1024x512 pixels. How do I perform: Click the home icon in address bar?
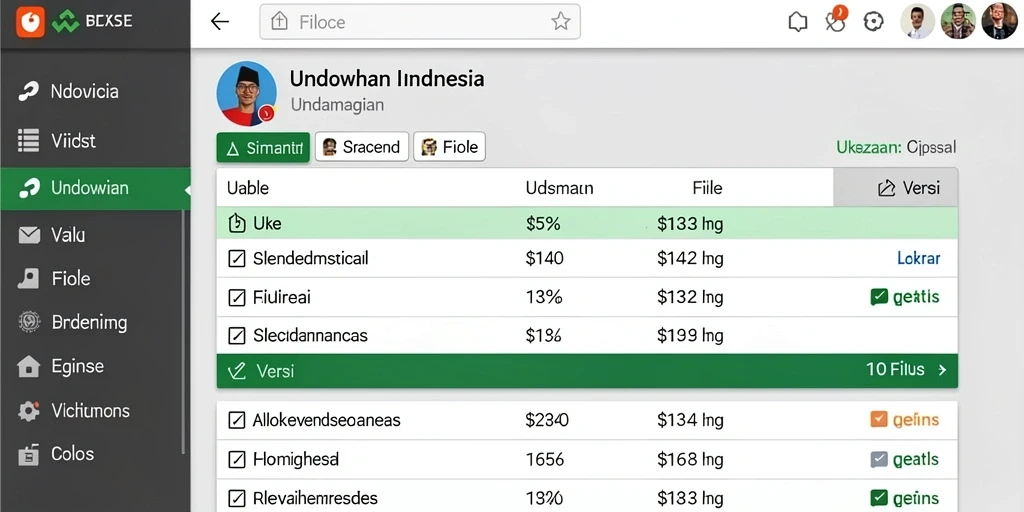click(x=280, y=22)
